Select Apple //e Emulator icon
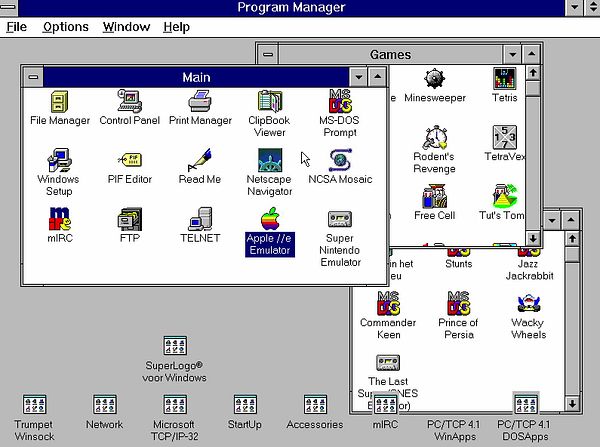 coord(270,219)
